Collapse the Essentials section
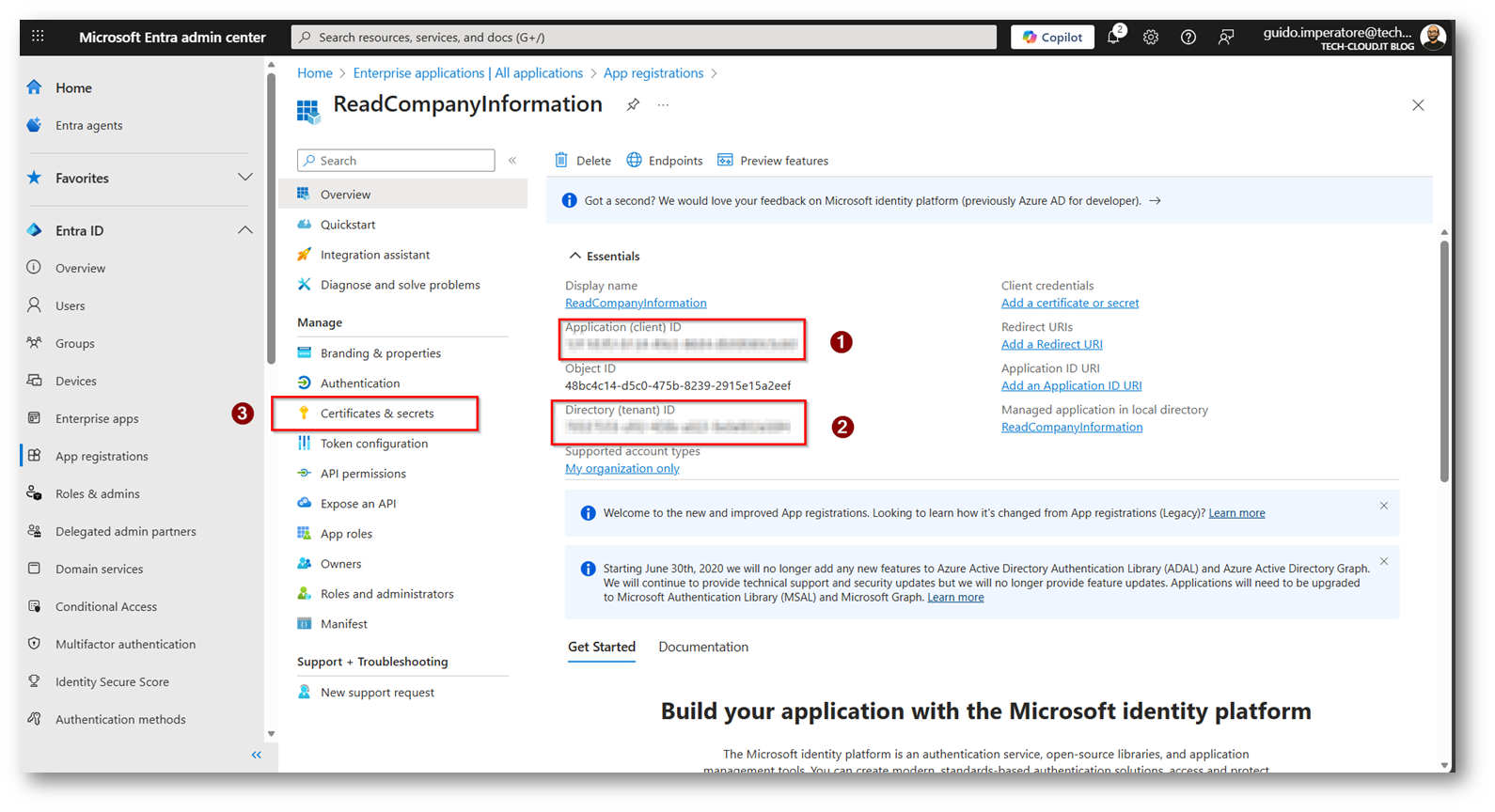This screenshot has width=1495, height=812. click(574, 257)
